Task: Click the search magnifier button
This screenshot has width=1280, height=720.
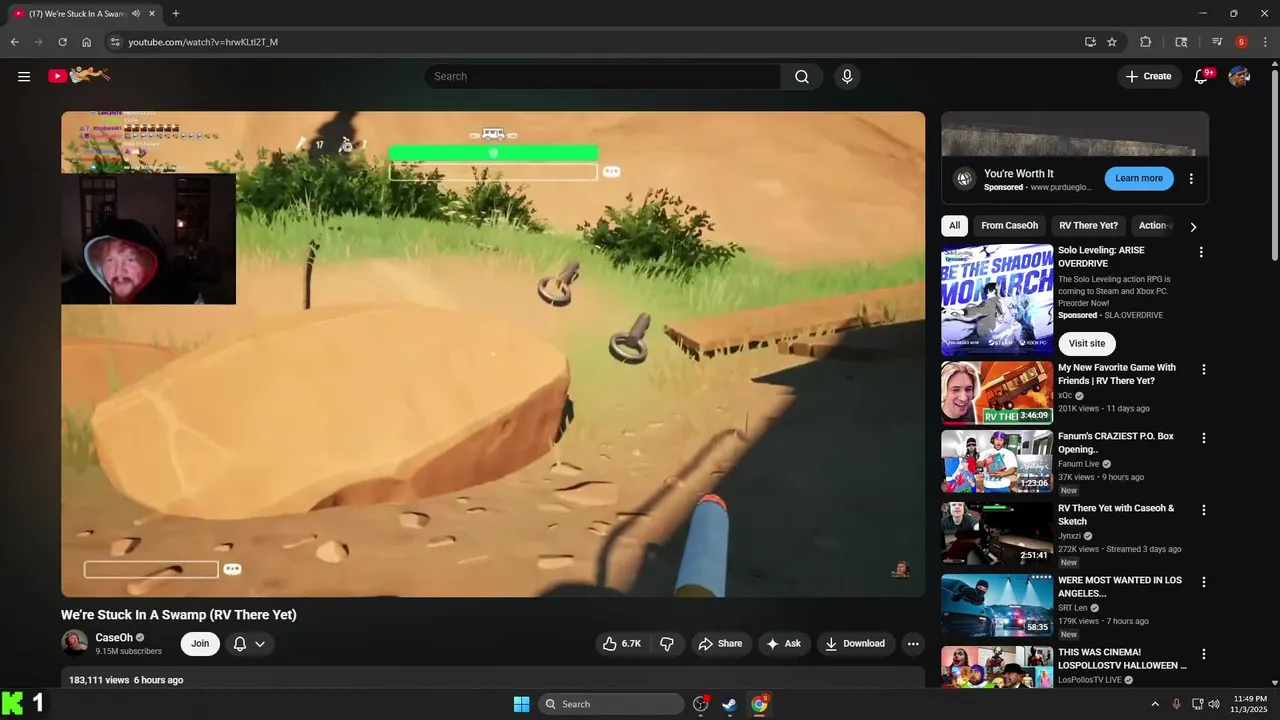Action: [802, 76]
